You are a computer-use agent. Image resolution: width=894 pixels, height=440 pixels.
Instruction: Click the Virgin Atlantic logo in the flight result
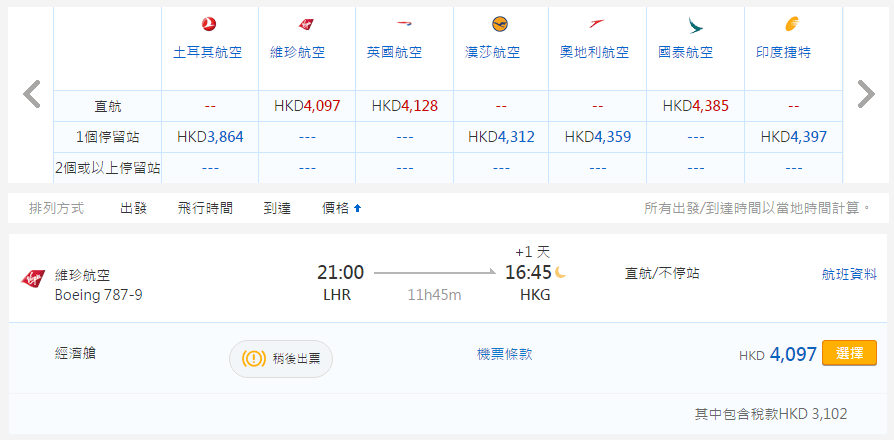click(33, 277)
